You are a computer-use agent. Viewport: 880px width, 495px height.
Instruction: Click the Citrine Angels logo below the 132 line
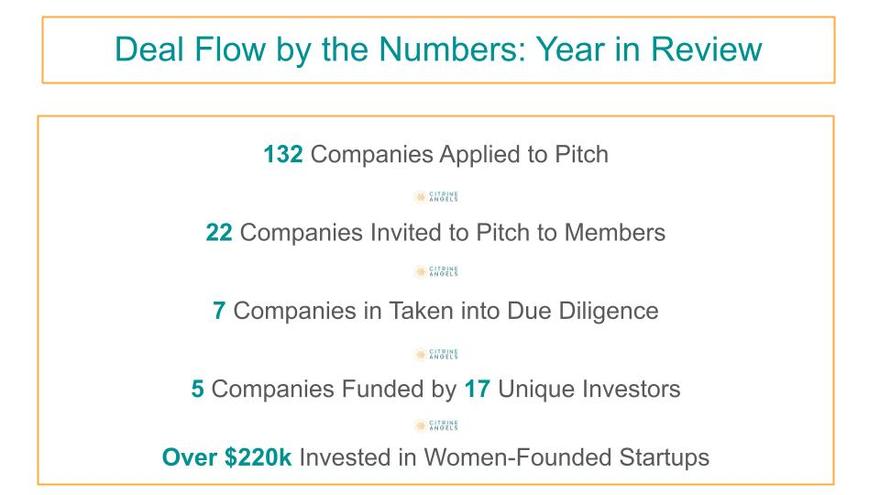point(436,197)
